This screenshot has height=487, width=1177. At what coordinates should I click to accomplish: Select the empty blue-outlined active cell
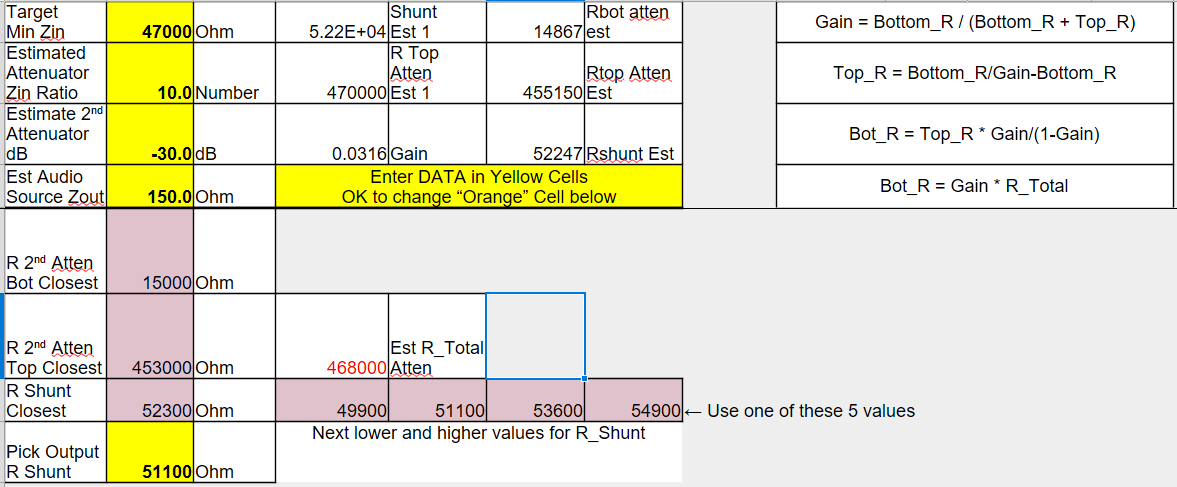[x=535, y=335]
